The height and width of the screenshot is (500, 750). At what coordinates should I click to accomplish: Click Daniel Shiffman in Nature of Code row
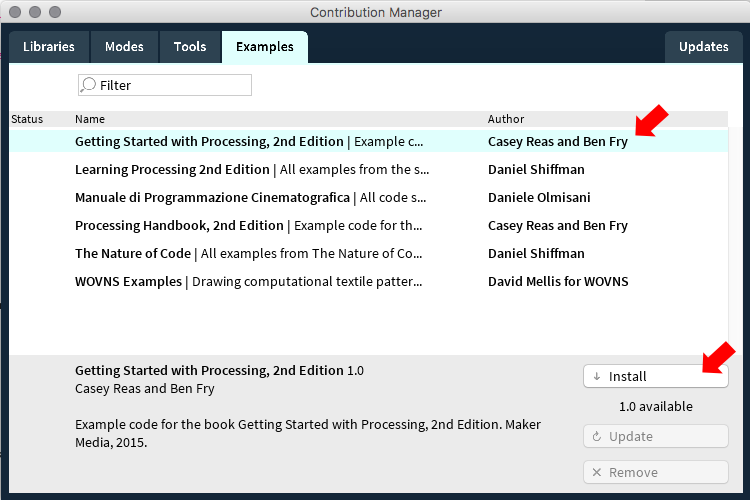[536, 254]
